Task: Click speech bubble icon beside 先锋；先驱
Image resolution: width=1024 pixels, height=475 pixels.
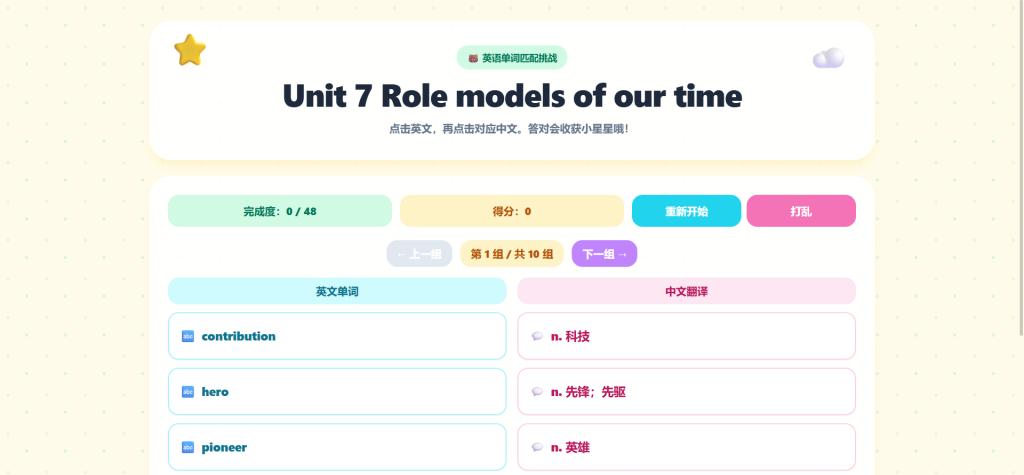Action: [x=537, y=392]
